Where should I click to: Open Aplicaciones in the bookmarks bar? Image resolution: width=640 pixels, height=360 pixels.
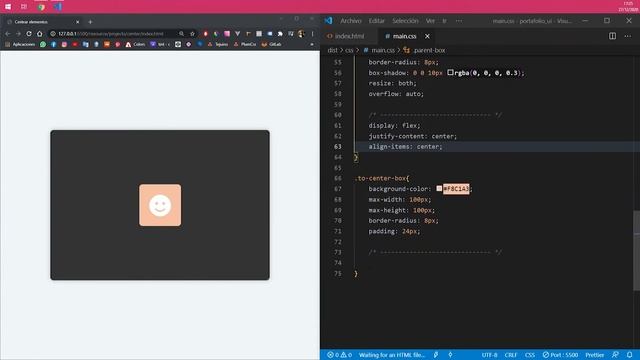click(20, 44)
